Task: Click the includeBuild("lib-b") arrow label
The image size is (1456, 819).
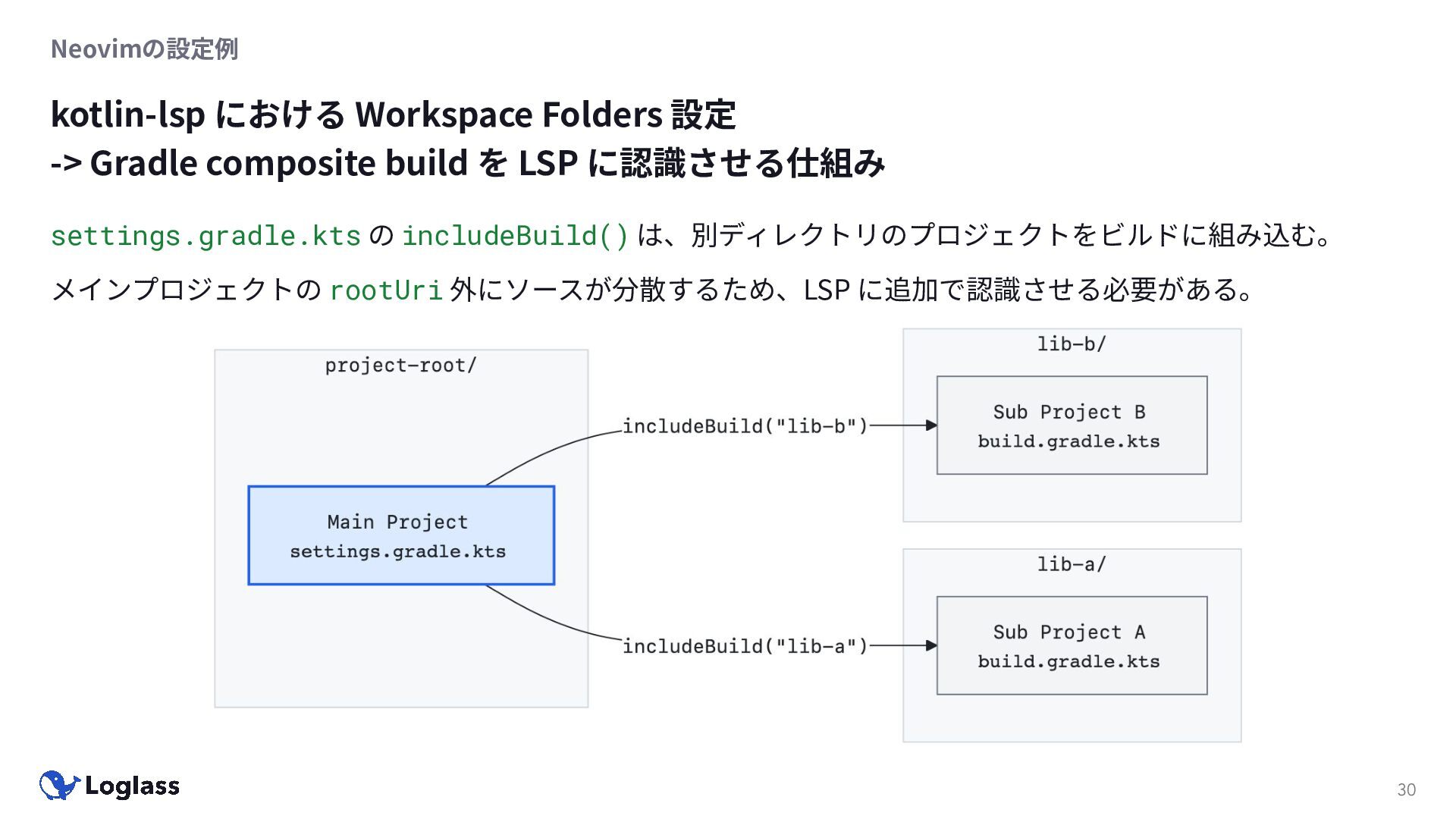Action: [x=745, y=426]
